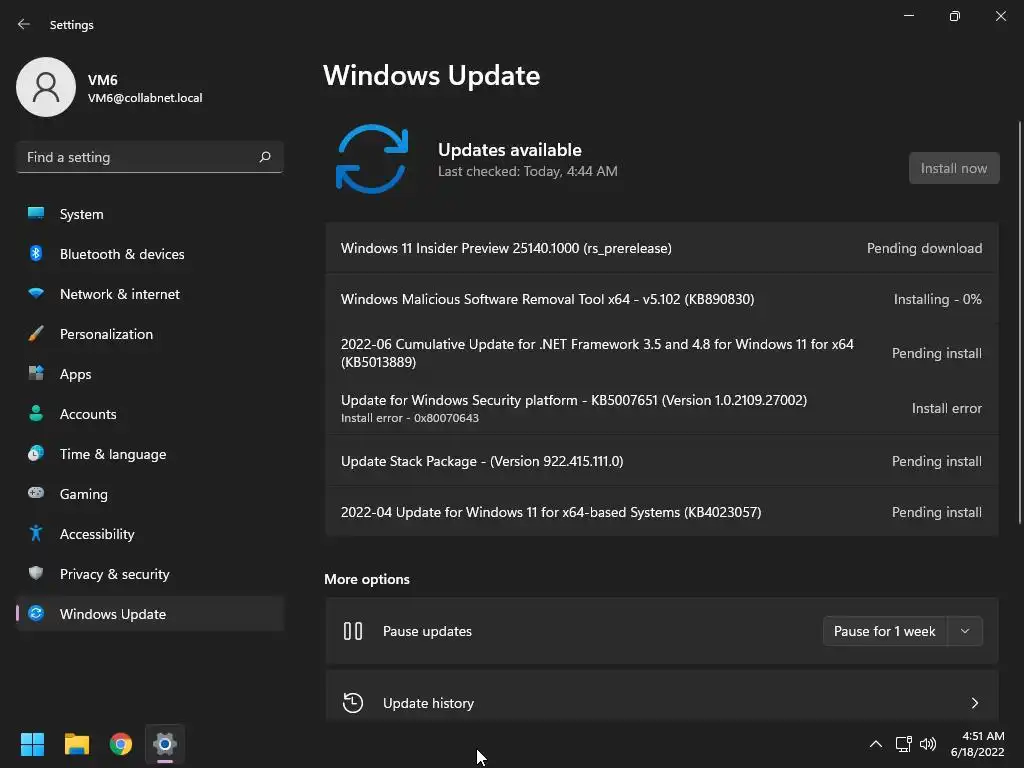Click the Pause for 1 week button
This screenshot has width=1024, height=768.
[885, 631]
